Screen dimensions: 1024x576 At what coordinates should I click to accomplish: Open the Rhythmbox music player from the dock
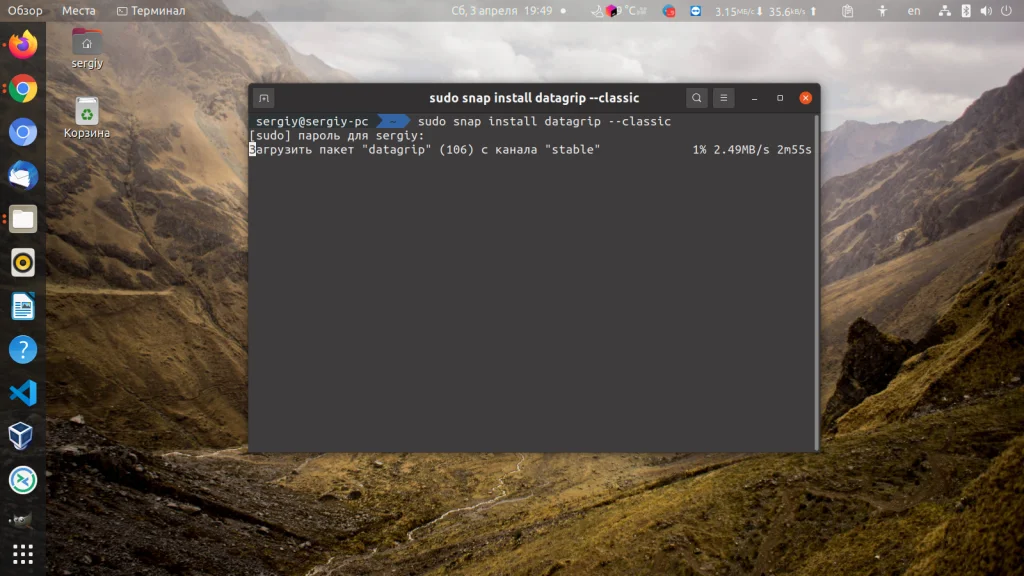(x=22, y=262)
